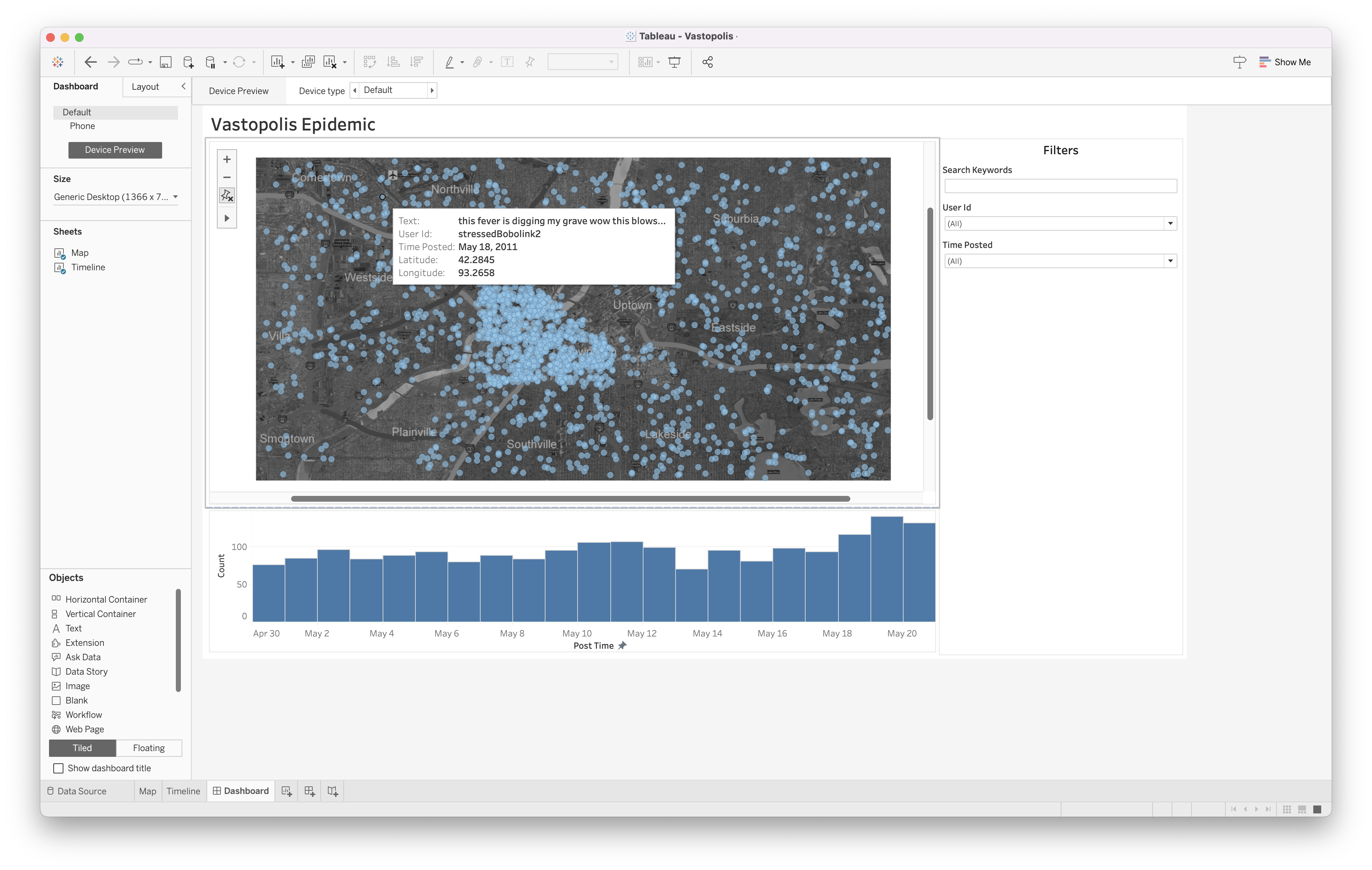
Task: Open the Timeline sheet tab
Action: (x=183, y=791)
